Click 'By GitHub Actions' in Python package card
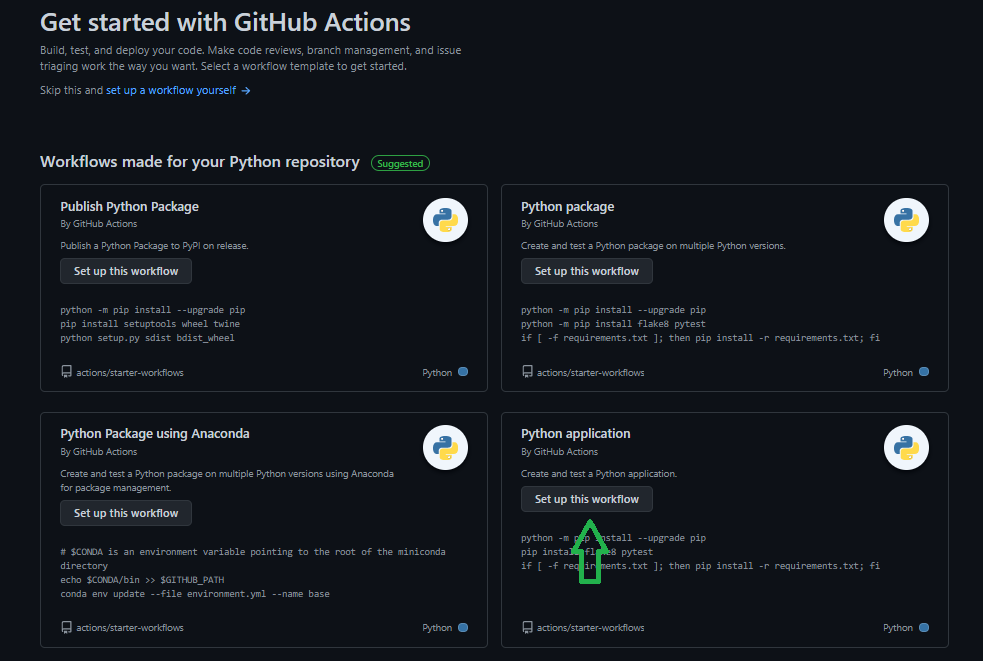The height and width of the screenshot is (661, 983). coord(559,224)
